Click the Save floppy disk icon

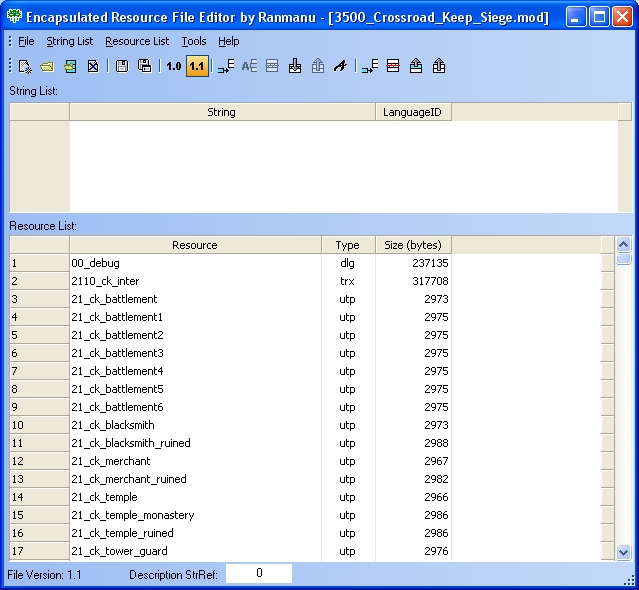pyautogui.click(x=122, y=66)
